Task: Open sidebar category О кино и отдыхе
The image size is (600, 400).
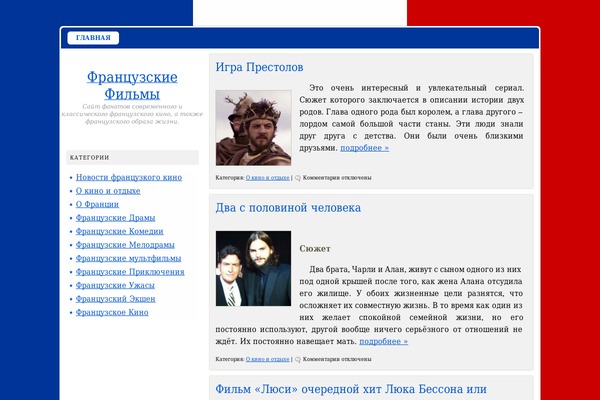Action: pyautogui.click(x=108, y=191)
